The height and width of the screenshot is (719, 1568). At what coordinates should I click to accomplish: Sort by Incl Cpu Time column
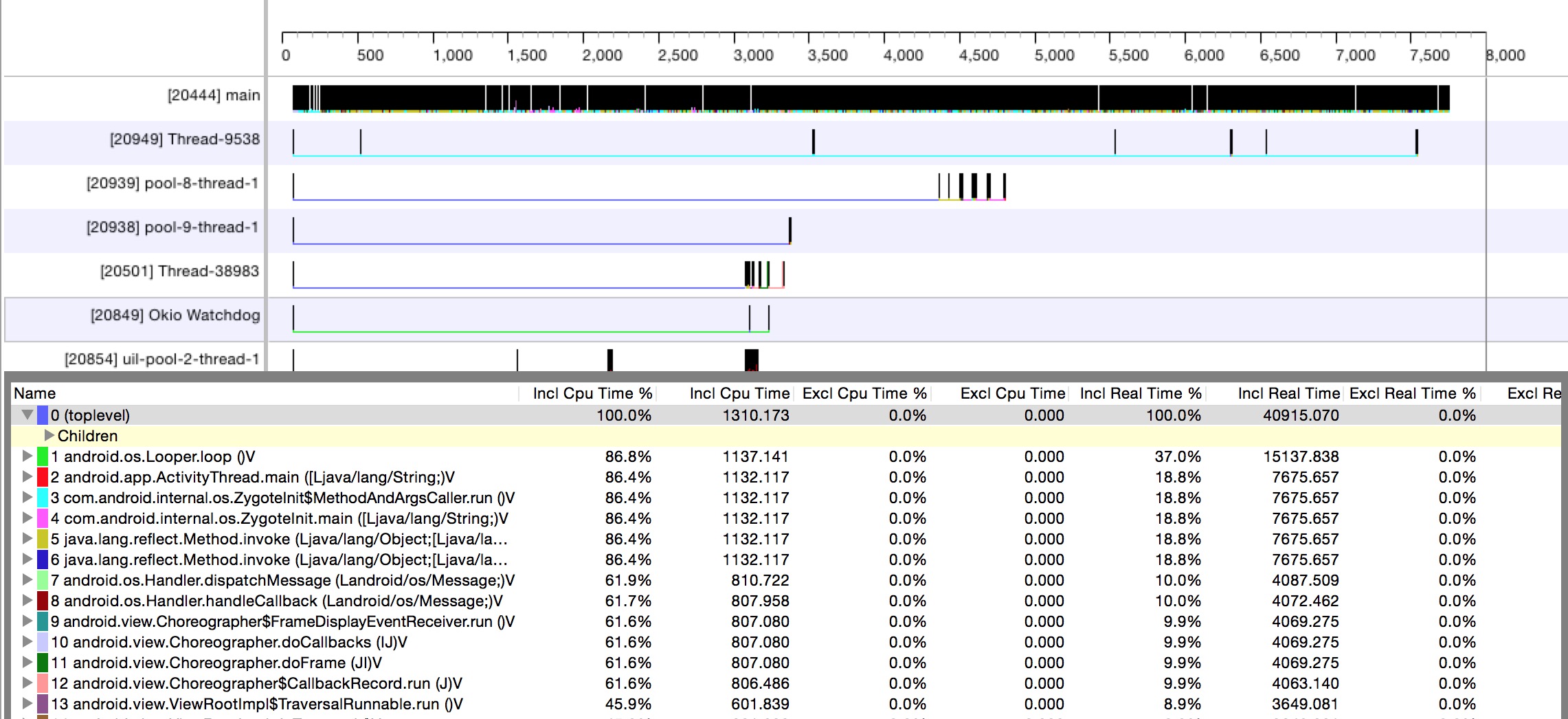tap(725, 393)
